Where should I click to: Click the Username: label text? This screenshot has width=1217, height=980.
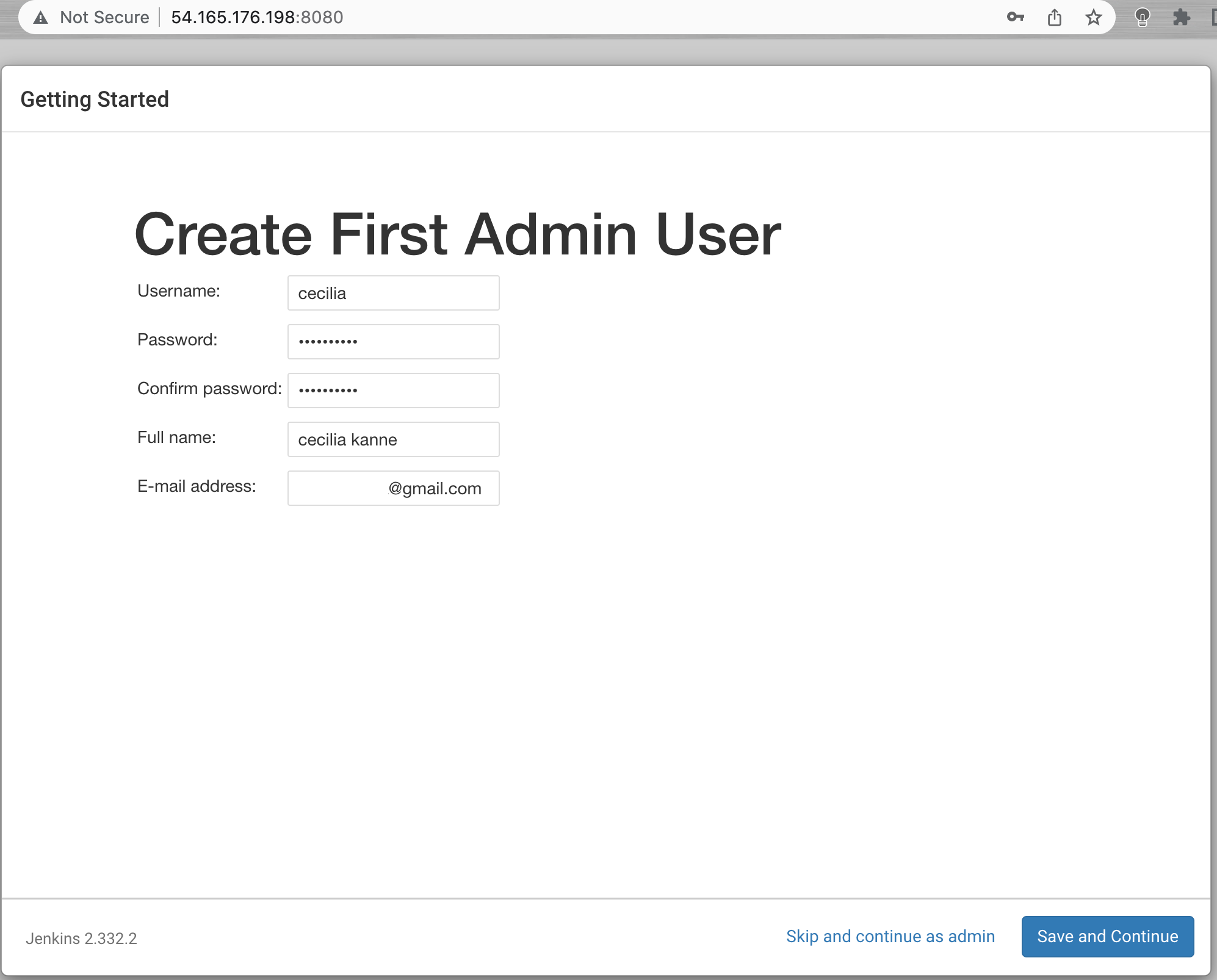click(x=178, y=291)
